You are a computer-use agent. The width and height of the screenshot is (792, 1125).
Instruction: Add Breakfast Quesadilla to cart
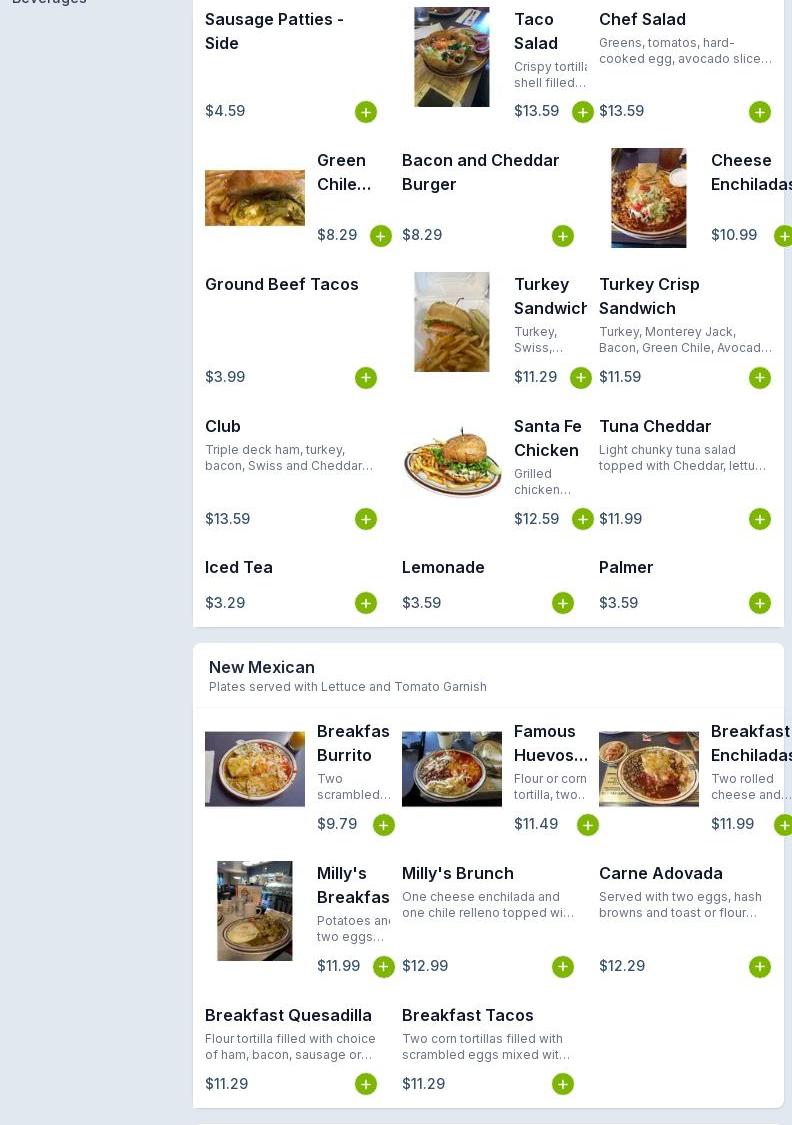click(x=366, y=1083)
